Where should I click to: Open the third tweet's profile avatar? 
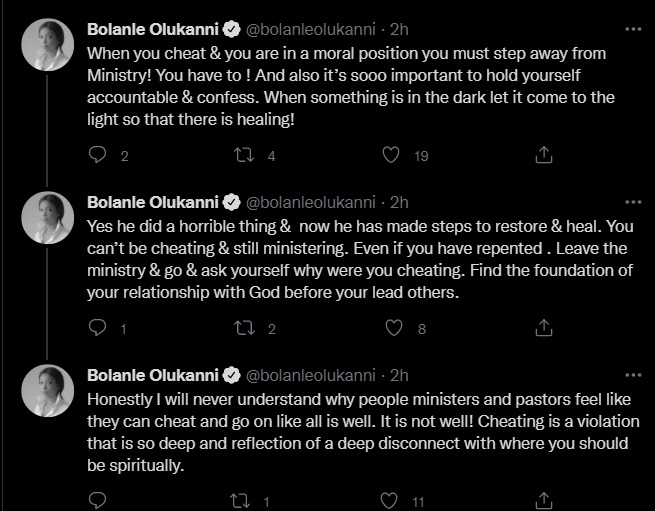(45, 386)
